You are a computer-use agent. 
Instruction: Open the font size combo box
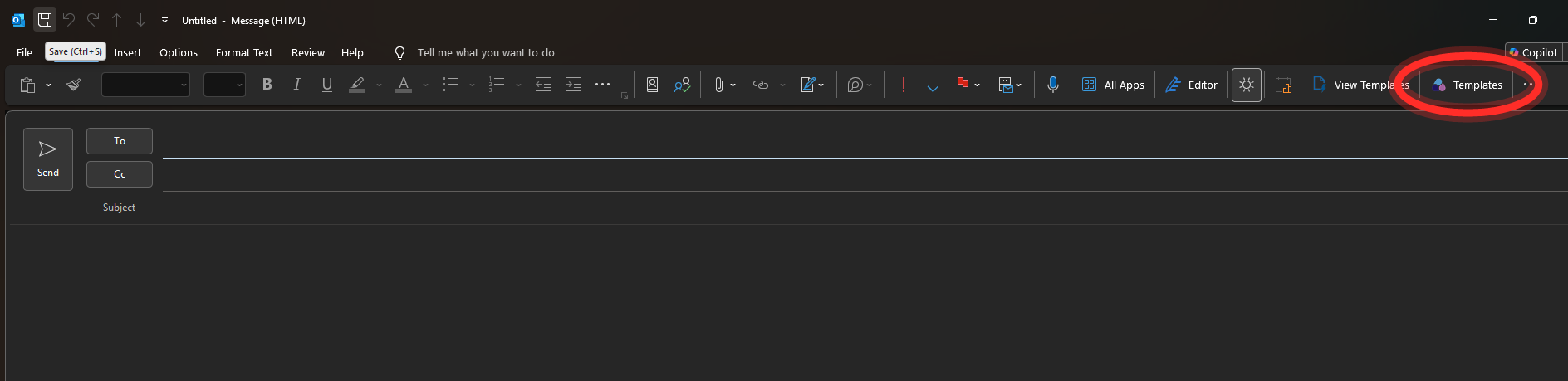[224, 85]
